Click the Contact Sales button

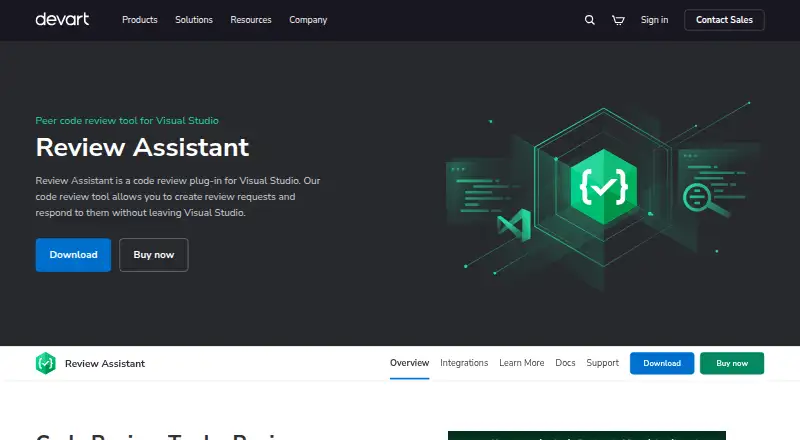pyautogui.click(x=724, y=20)
